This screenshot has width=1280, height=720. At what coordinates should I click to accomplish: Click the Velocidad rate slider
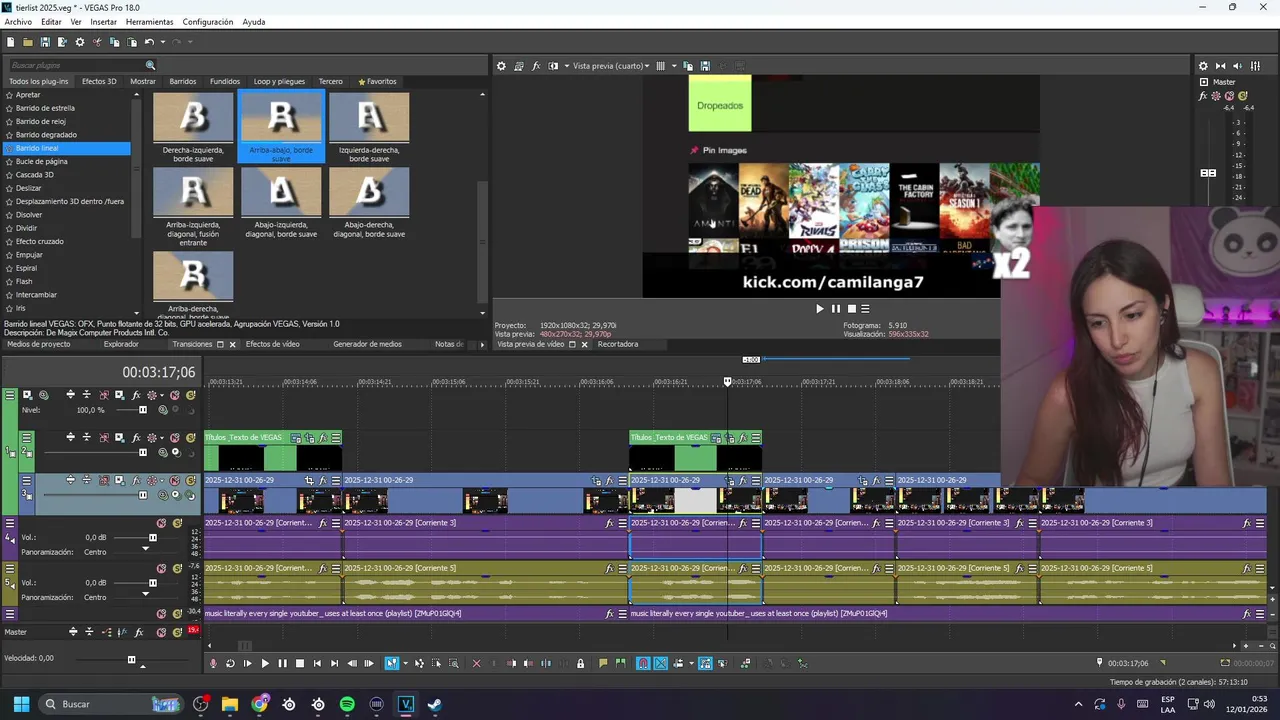[x=131, y=659]
